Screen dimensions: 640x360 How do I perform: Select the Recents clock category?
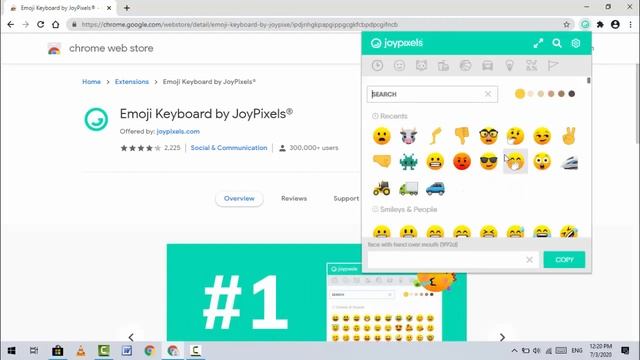377,65
